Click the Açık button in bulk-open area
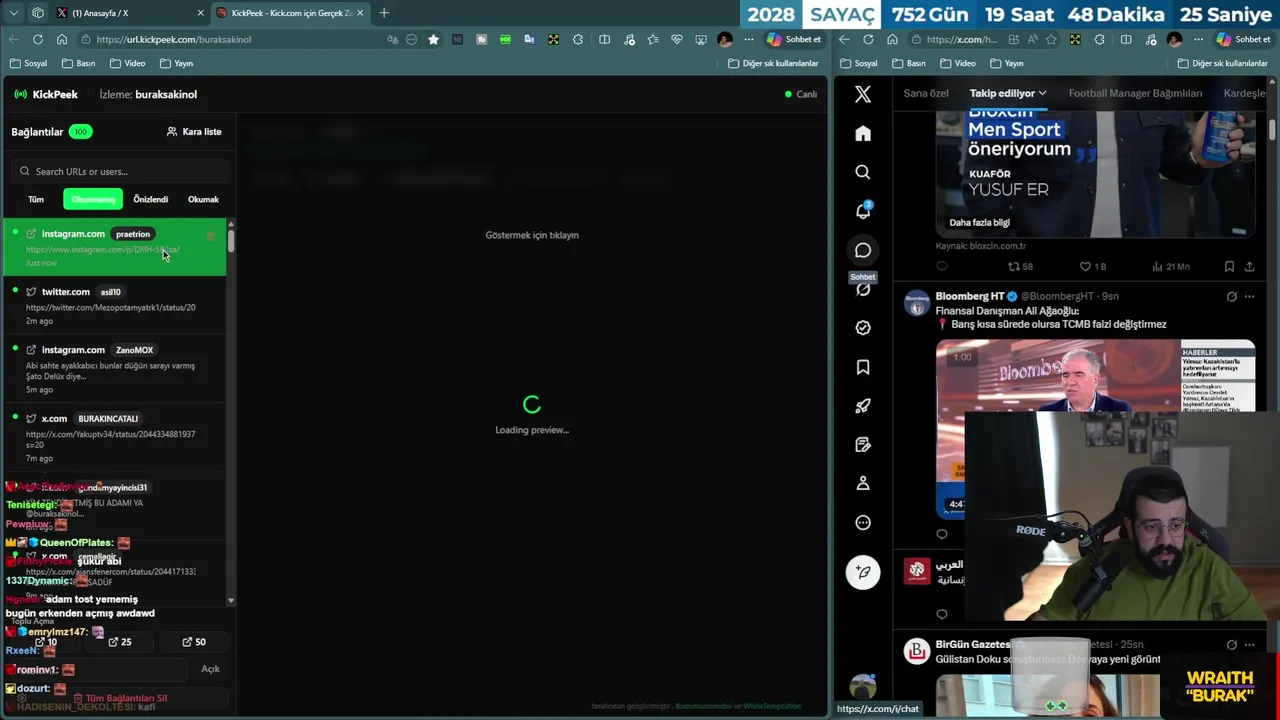The height and width of the screenshot is (720, 1280). point(210,669)
